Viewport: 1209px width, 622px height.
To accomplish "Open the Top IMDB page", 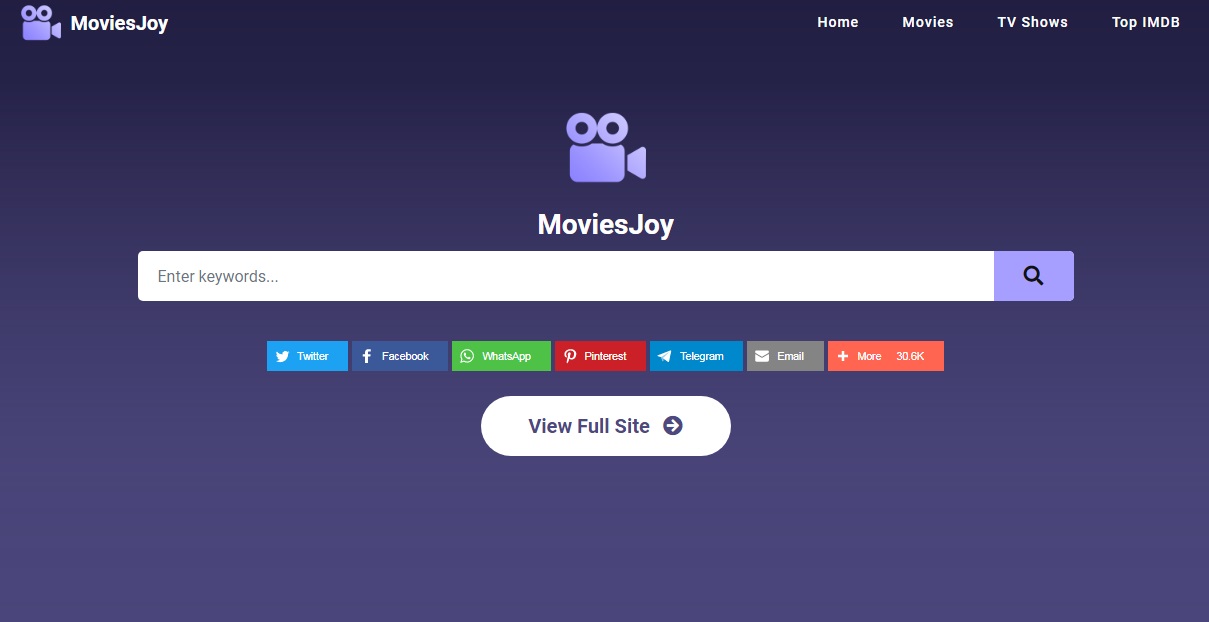I will 1145,22.
